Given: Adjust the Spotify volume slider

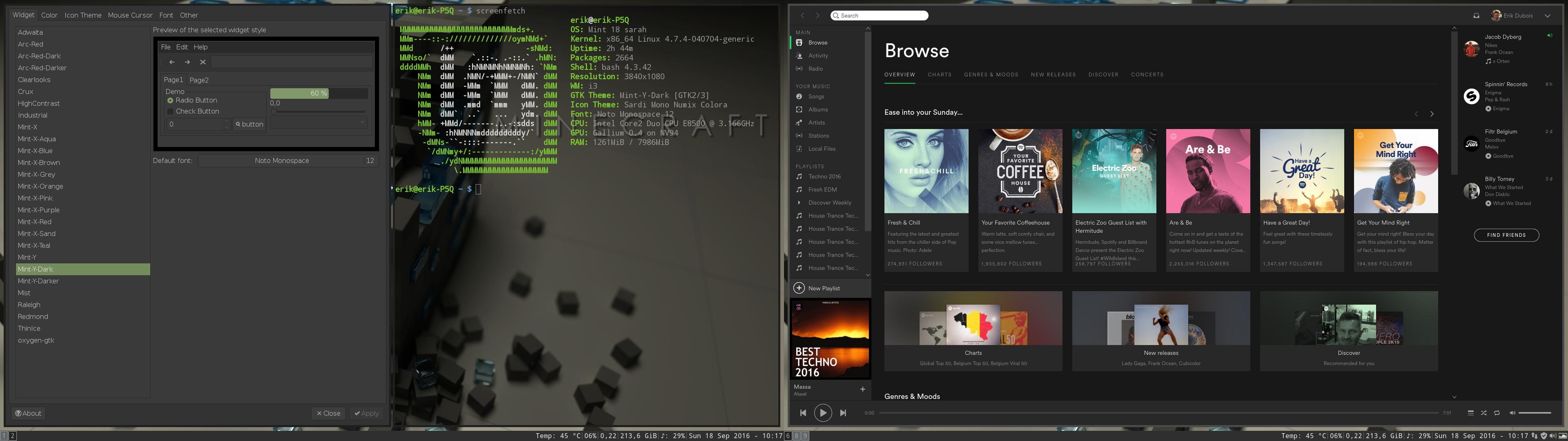Looking at the screenshot, I should 1535,413.
